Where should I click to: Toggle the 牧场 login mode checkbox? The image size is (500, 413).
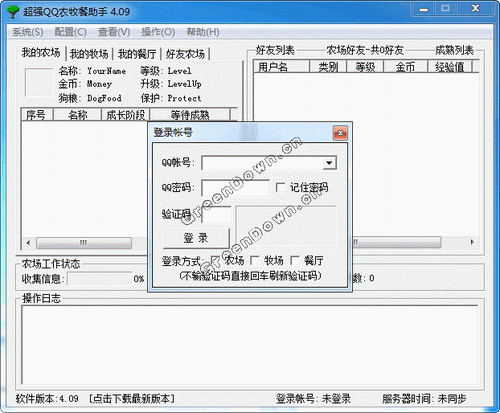pyautogui.click(x=255, y=260)
